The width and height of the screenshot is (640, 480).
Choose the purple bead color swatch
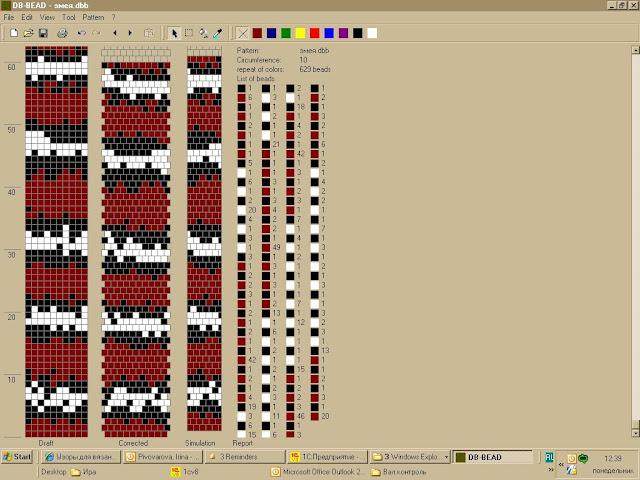click(x=343, y=33)
